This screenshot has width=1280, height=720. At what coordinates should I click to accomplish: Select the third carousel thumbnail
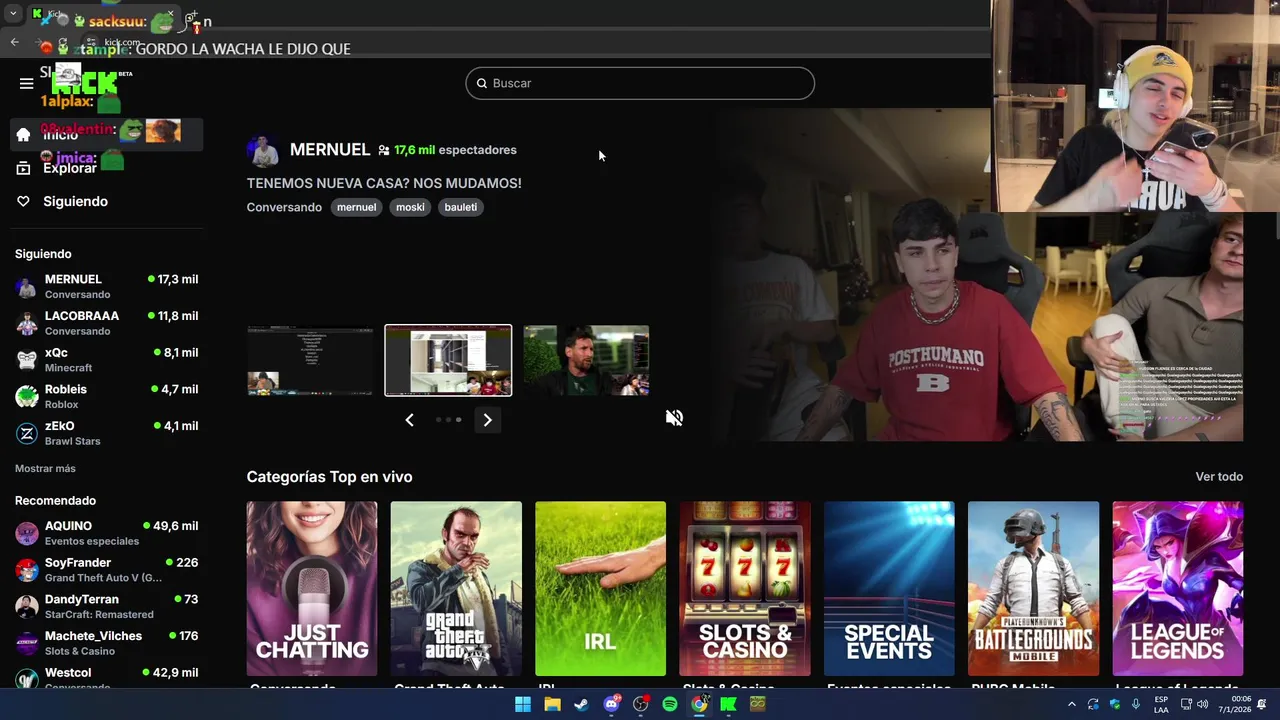tap(586, 360)
